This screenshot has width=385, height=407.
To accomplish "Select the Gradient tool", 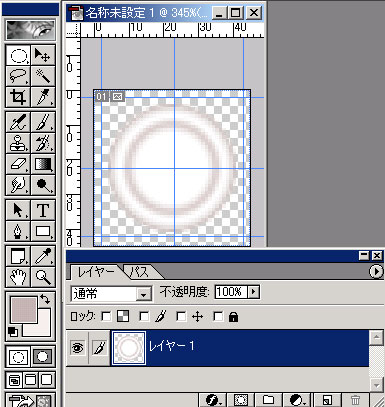I will (43, 164).
